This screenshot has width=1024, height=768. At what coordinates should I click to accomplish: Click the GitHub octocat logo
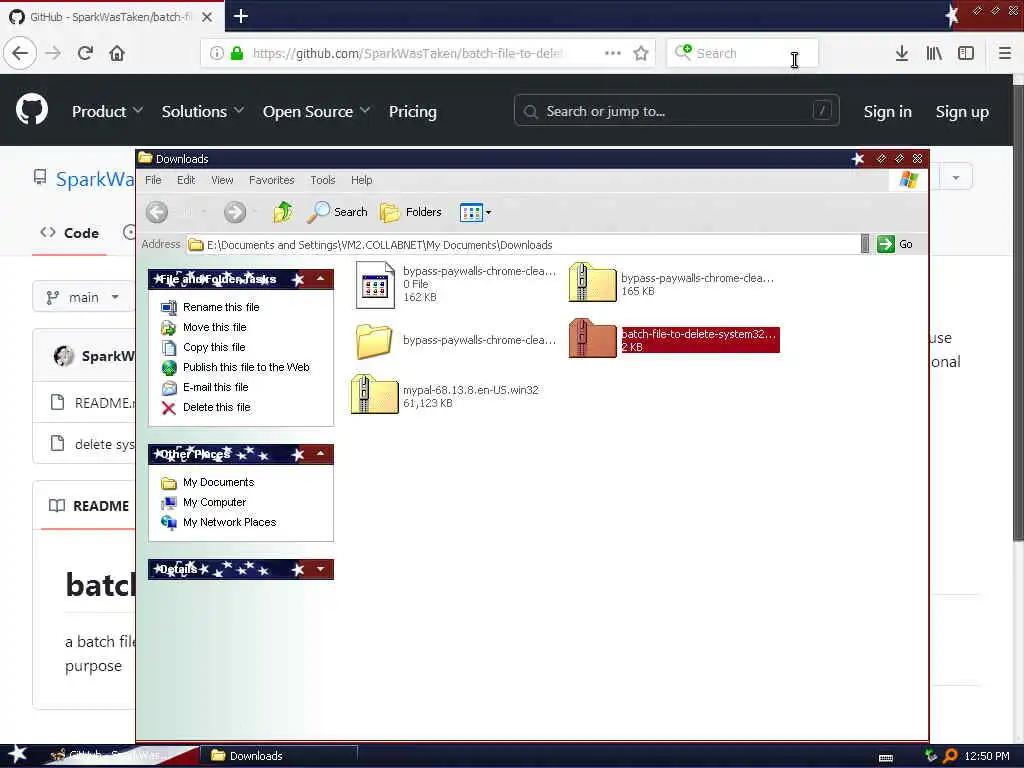(32, 110)
